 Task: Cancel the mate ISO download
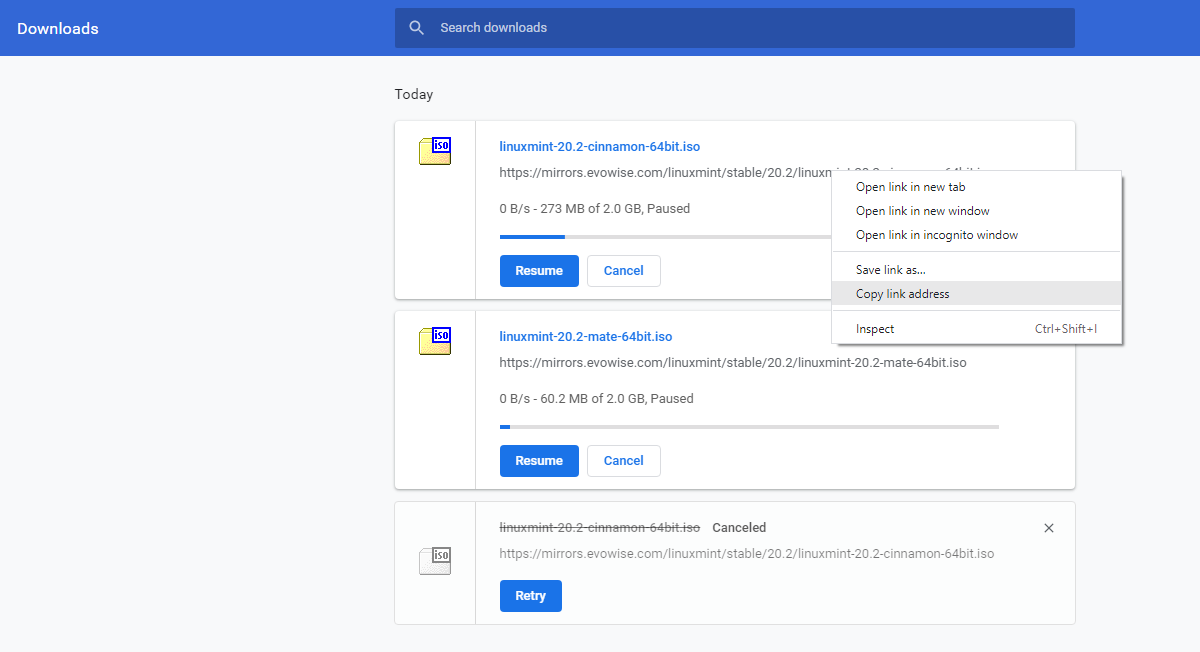(x=623, y=461)
